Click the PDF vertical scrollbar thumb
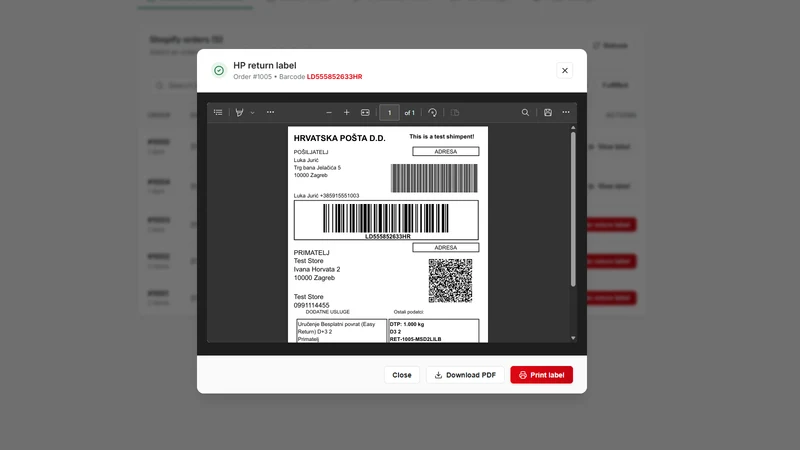Screen dimensions: 800x450 pos(573,209)
